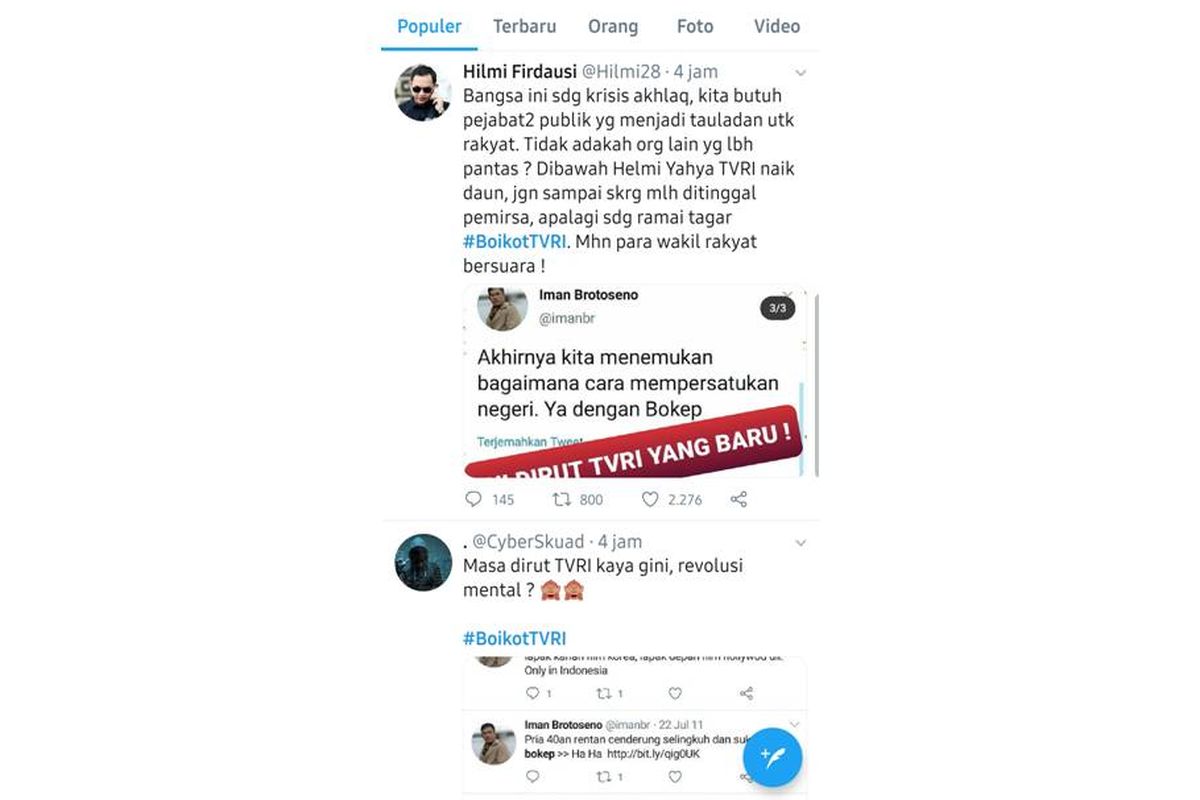Screen dimensions: 1200x800
Task: Tap the floating compose tweet button
Action: 772,757
